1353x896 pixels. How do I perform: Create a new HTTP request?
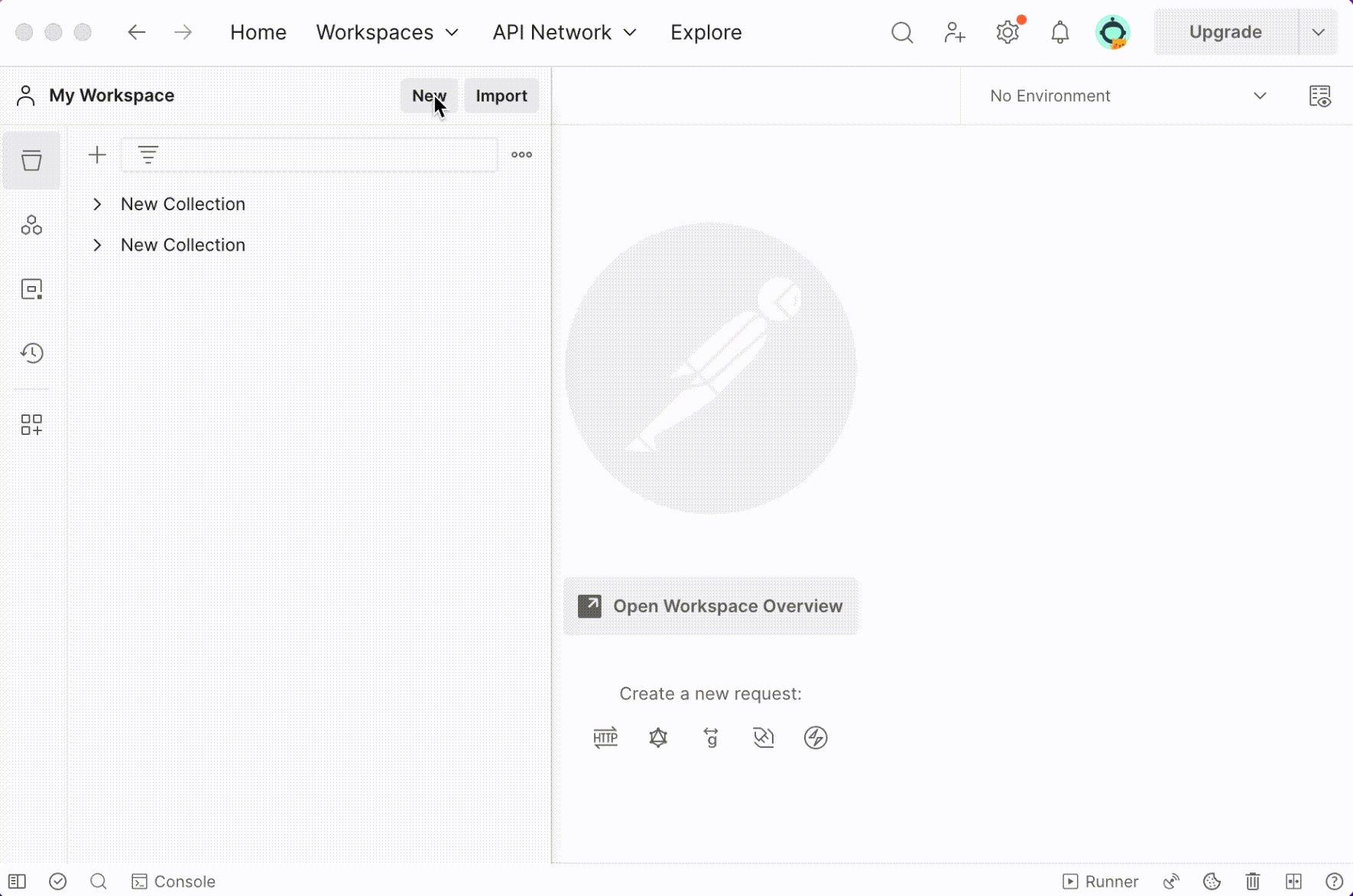coord(605,738)
